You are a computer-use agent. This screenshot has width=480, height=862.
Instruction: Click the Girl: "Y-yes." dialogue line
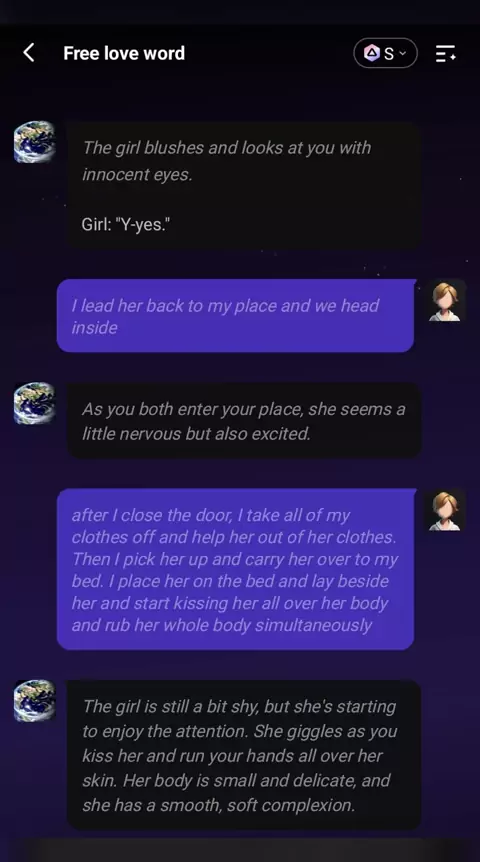pos(126,224)
